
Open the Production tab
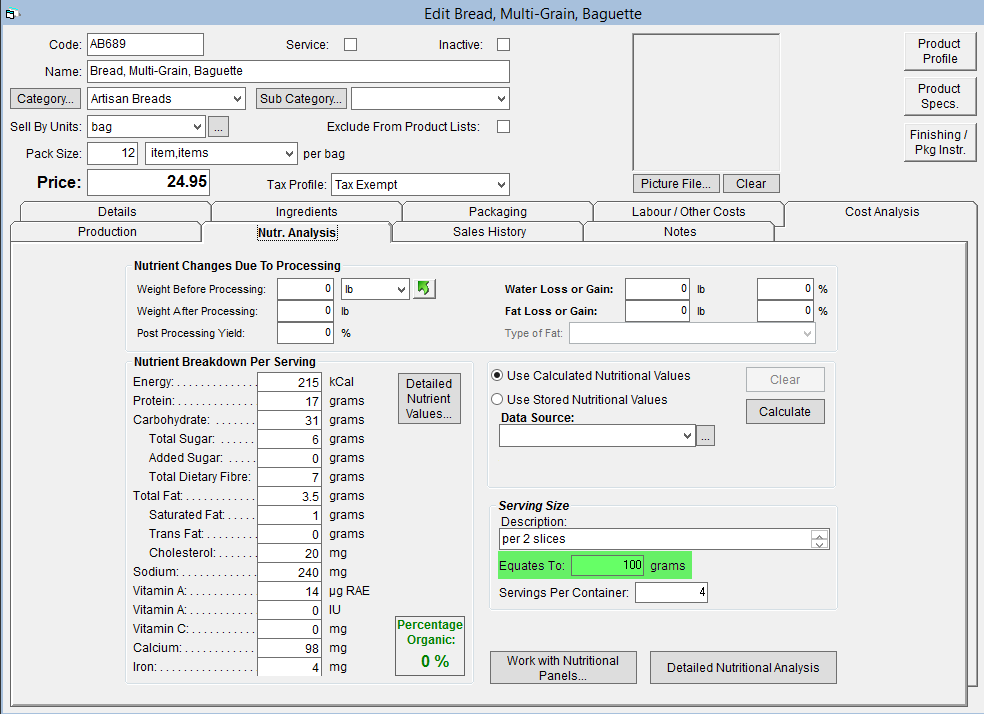coord(107,232)
